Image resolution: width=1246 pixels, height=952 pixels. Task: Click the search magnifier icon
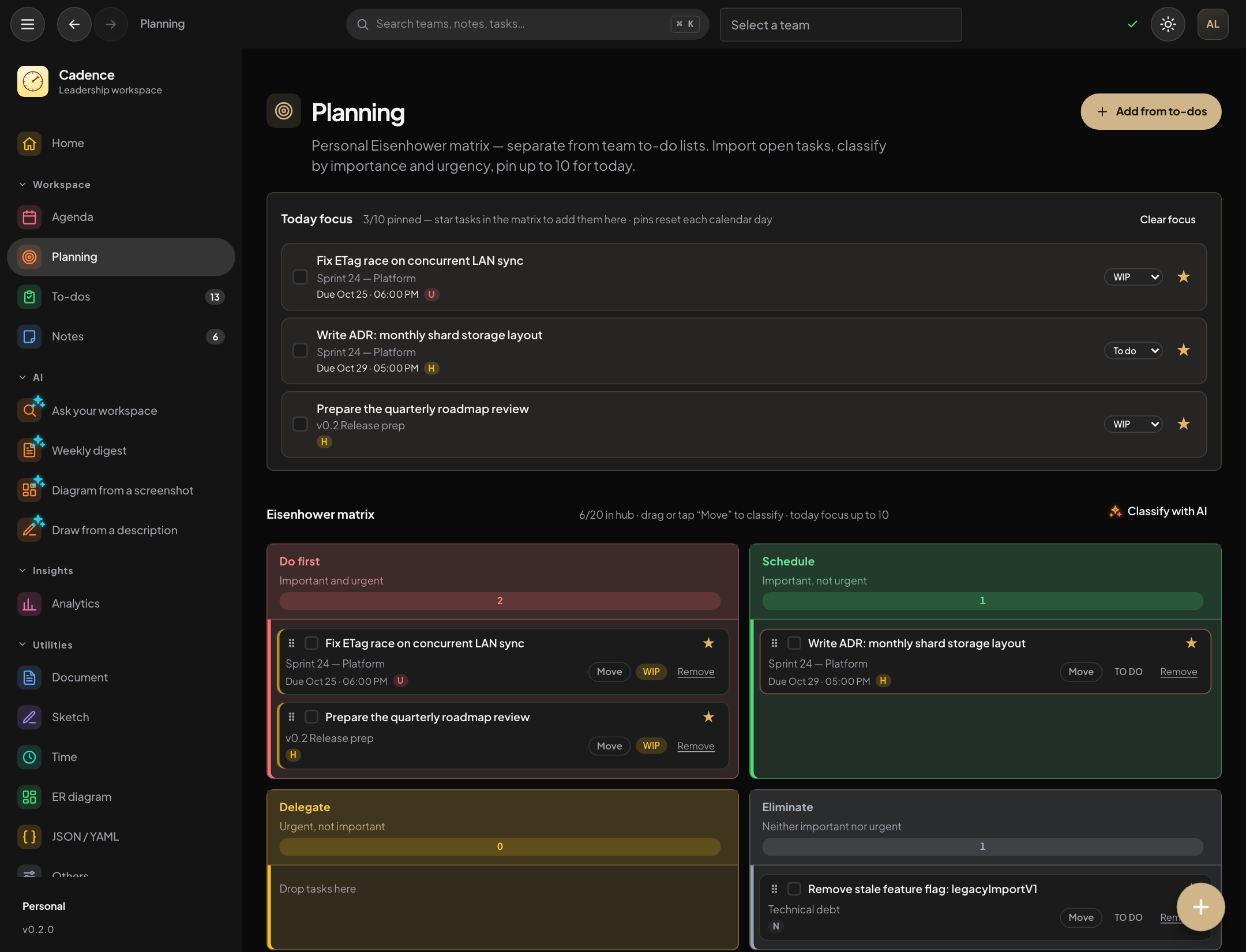pos(363,24)
